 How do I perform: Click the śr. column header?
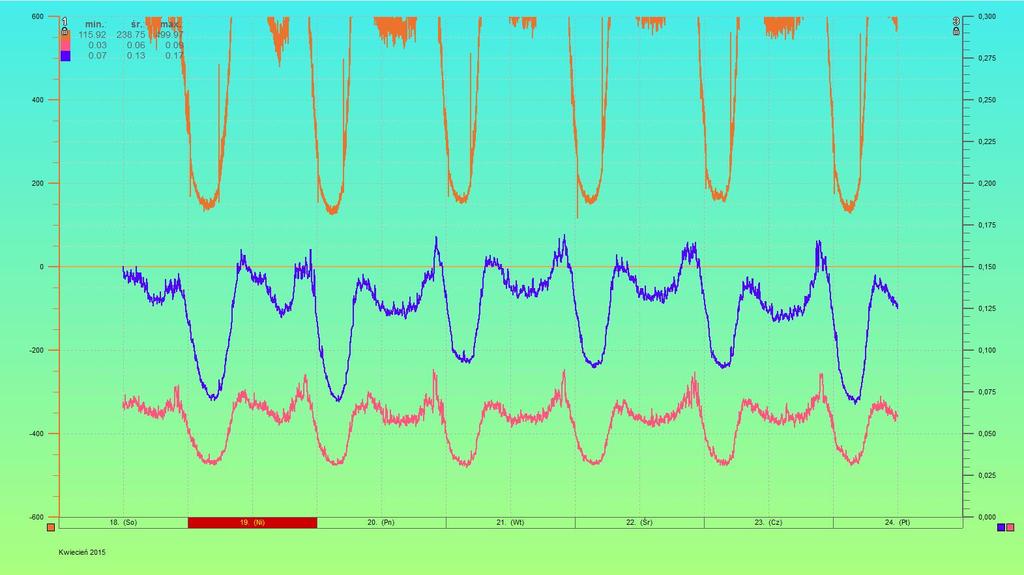click(136, 24)
